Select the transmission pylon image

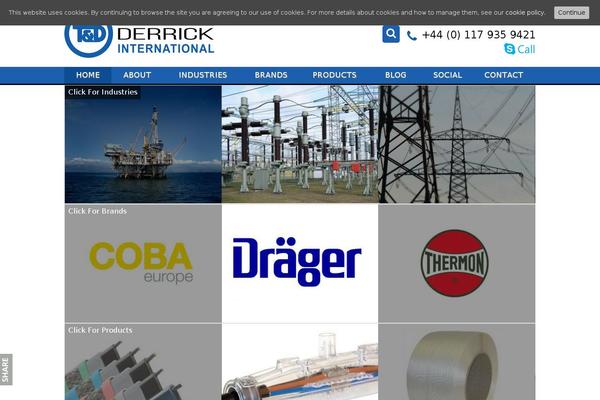[457, 144]
